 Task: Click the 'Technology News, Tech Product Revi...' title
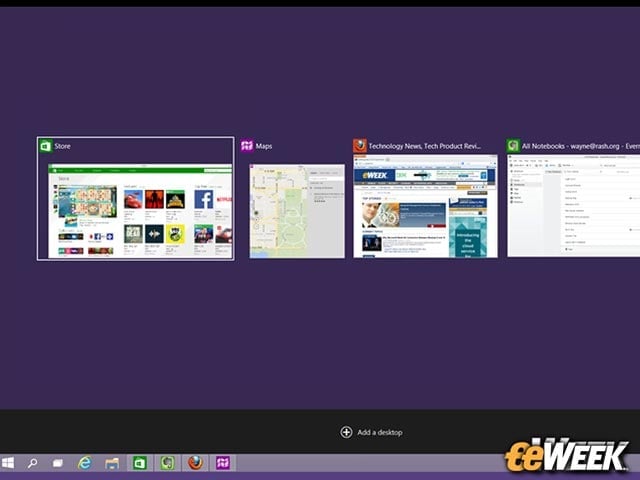tap(424, 146)
